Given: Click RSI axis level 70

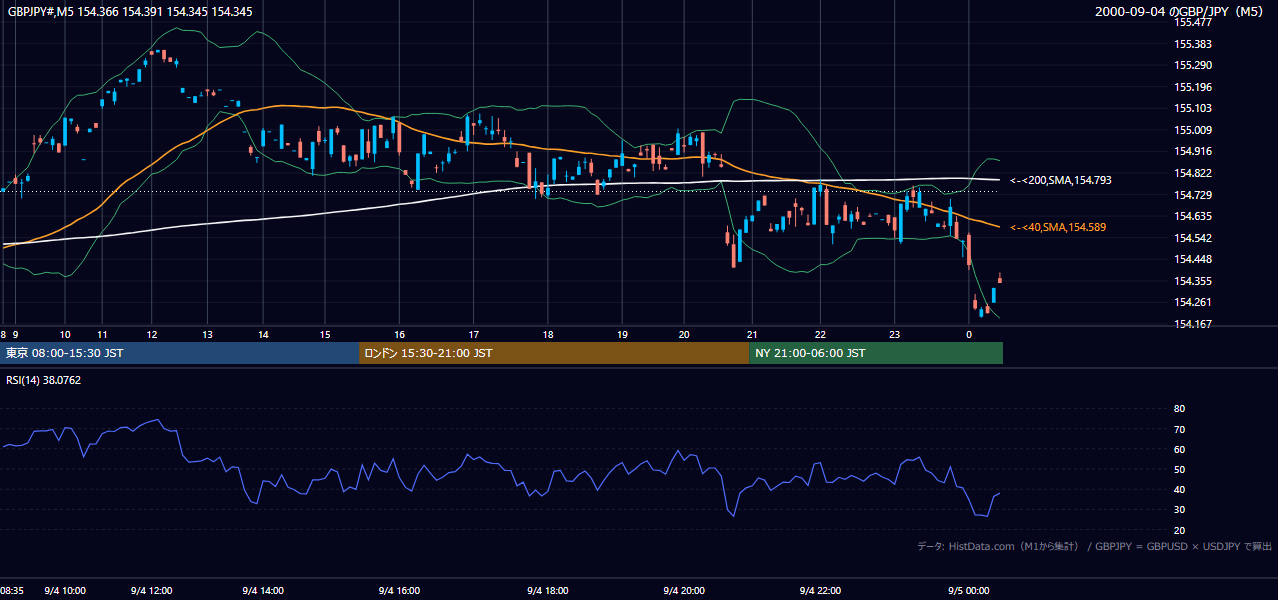Looking at the screenshot, I should coord(1179,429).
